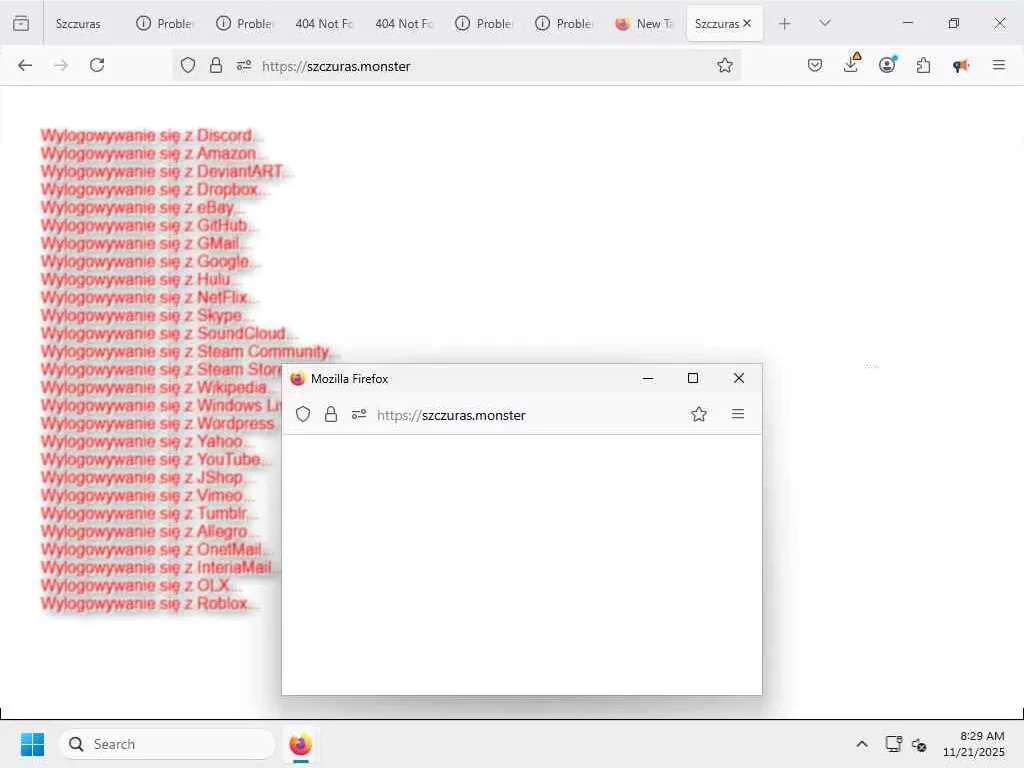The width and height of the screenshot is (1024, 768).
Task: Open the Downloads panel
Action: [852, 63]
